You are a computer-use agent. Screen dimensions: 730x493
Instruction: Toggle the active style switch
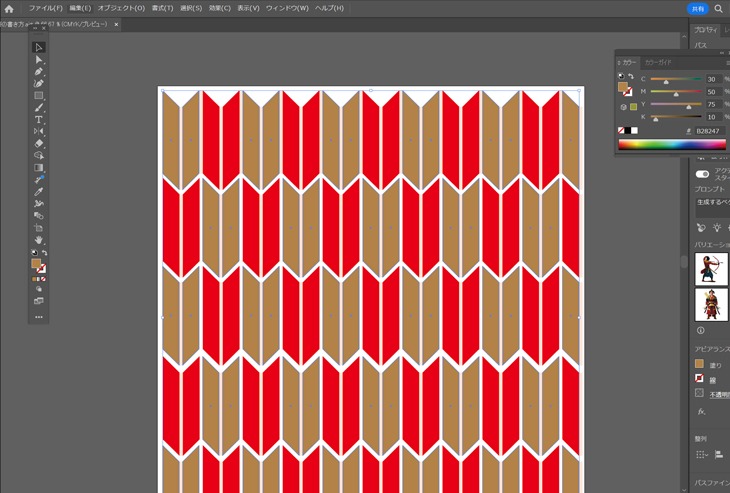(702, 174)
